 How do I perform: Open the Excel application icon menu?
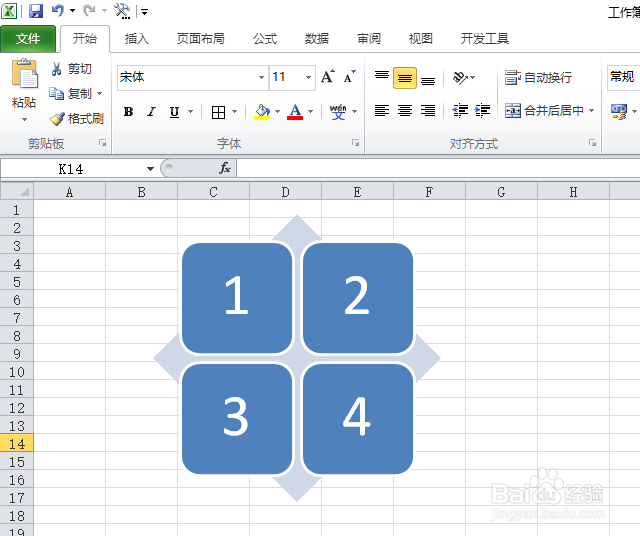9,11
